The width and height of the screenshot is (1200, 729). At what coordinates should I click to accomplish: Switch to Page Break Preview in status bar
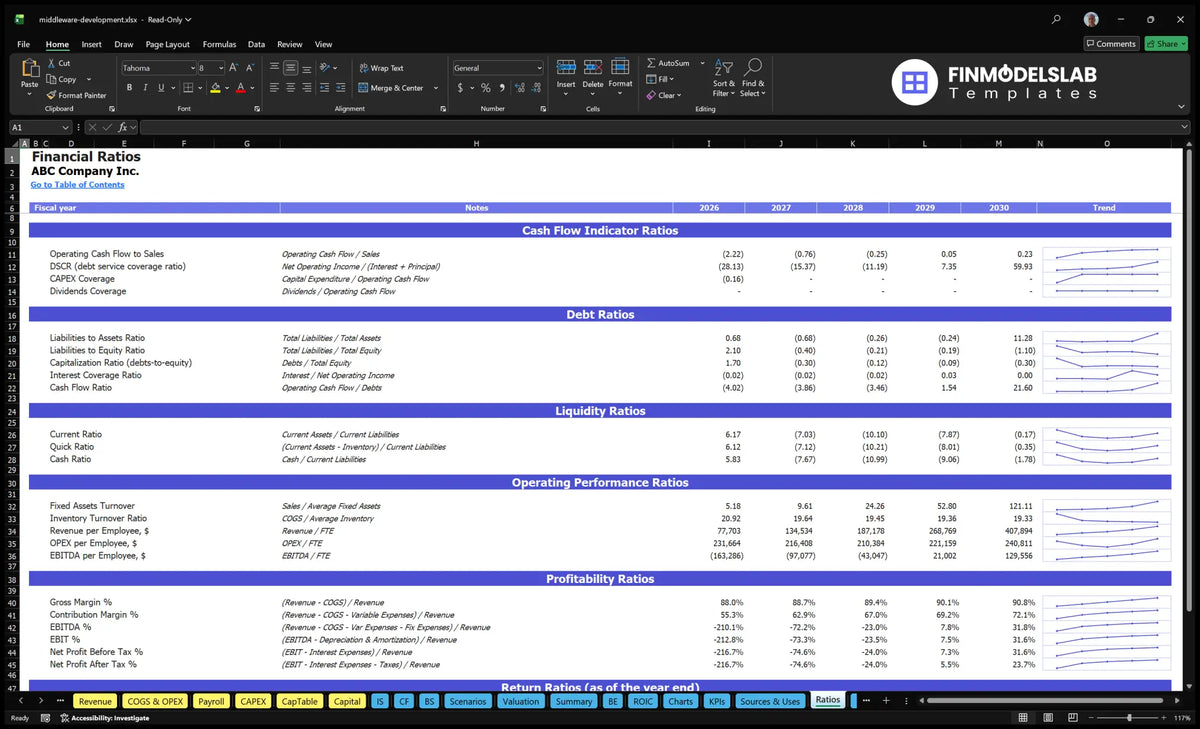point(1071,718)
